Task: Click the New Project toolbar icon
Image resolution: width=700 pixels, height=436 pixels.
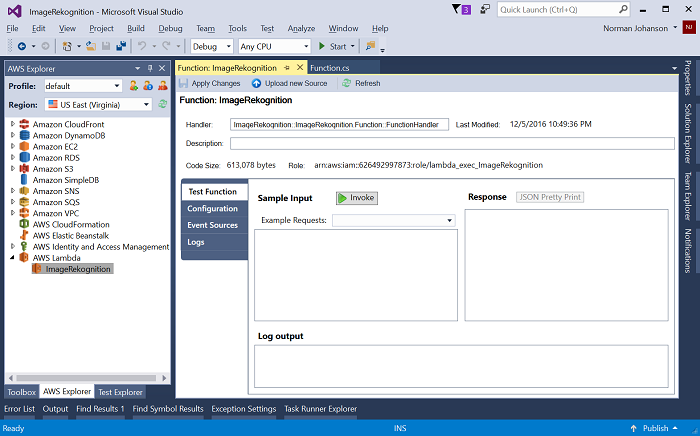Action: click(67, 46)
